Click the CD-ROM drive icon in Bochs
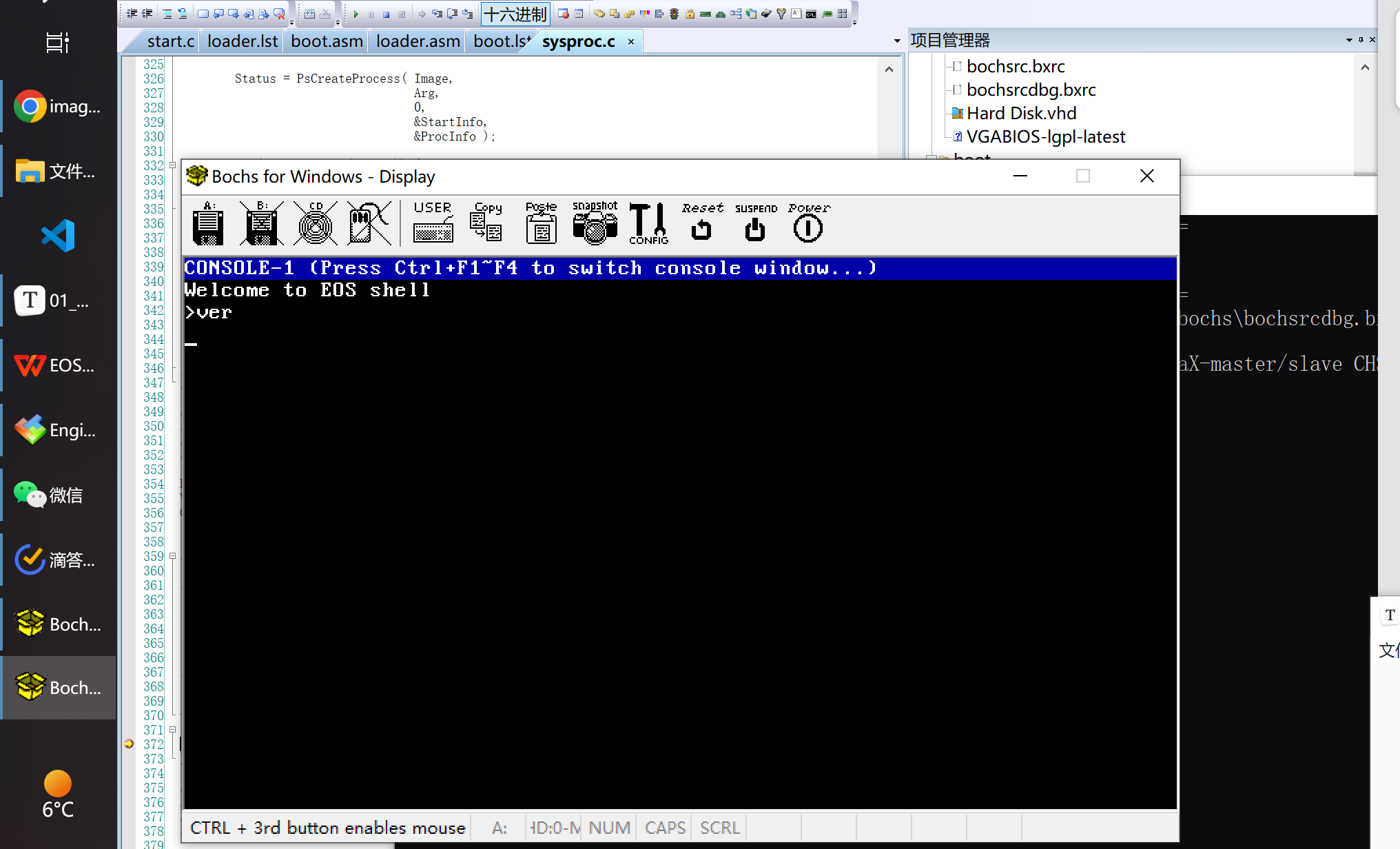1400x849 pixels. tap(316, 224)
